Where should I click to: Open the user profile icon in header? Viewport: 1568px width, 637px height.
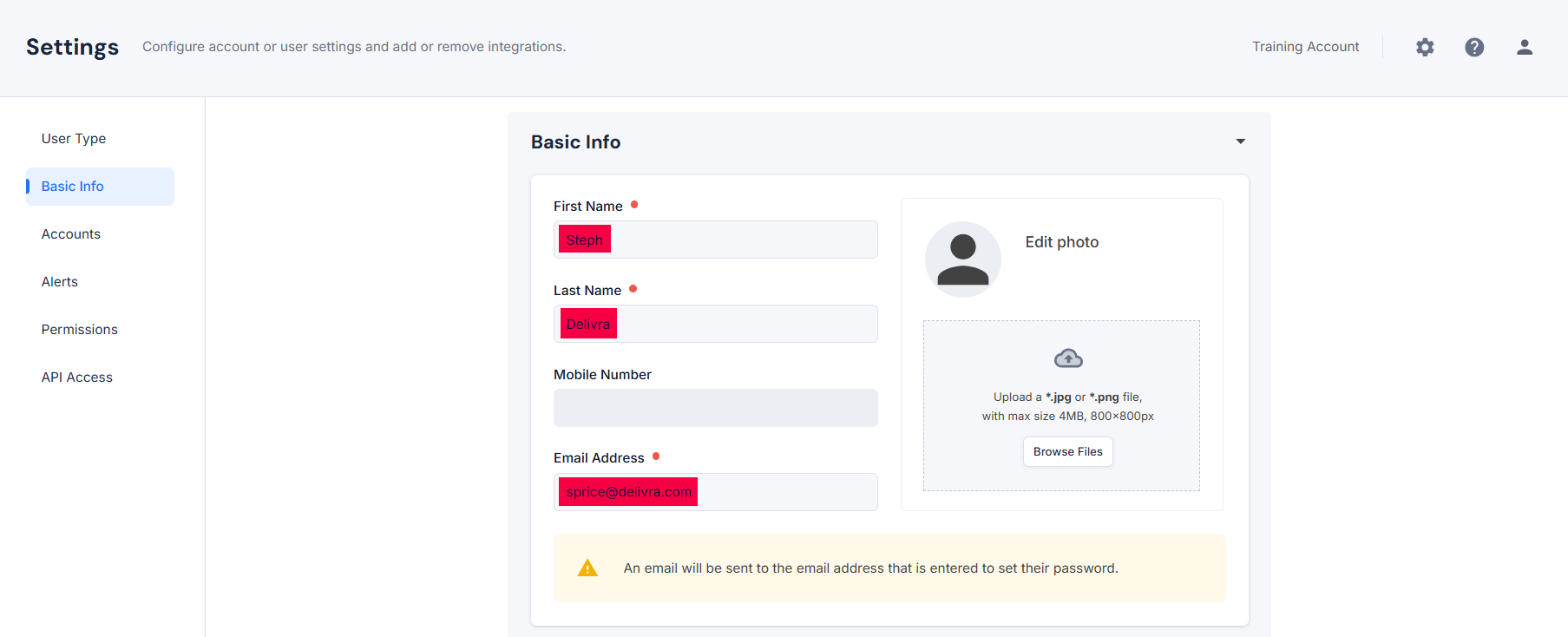(1525, 47)
